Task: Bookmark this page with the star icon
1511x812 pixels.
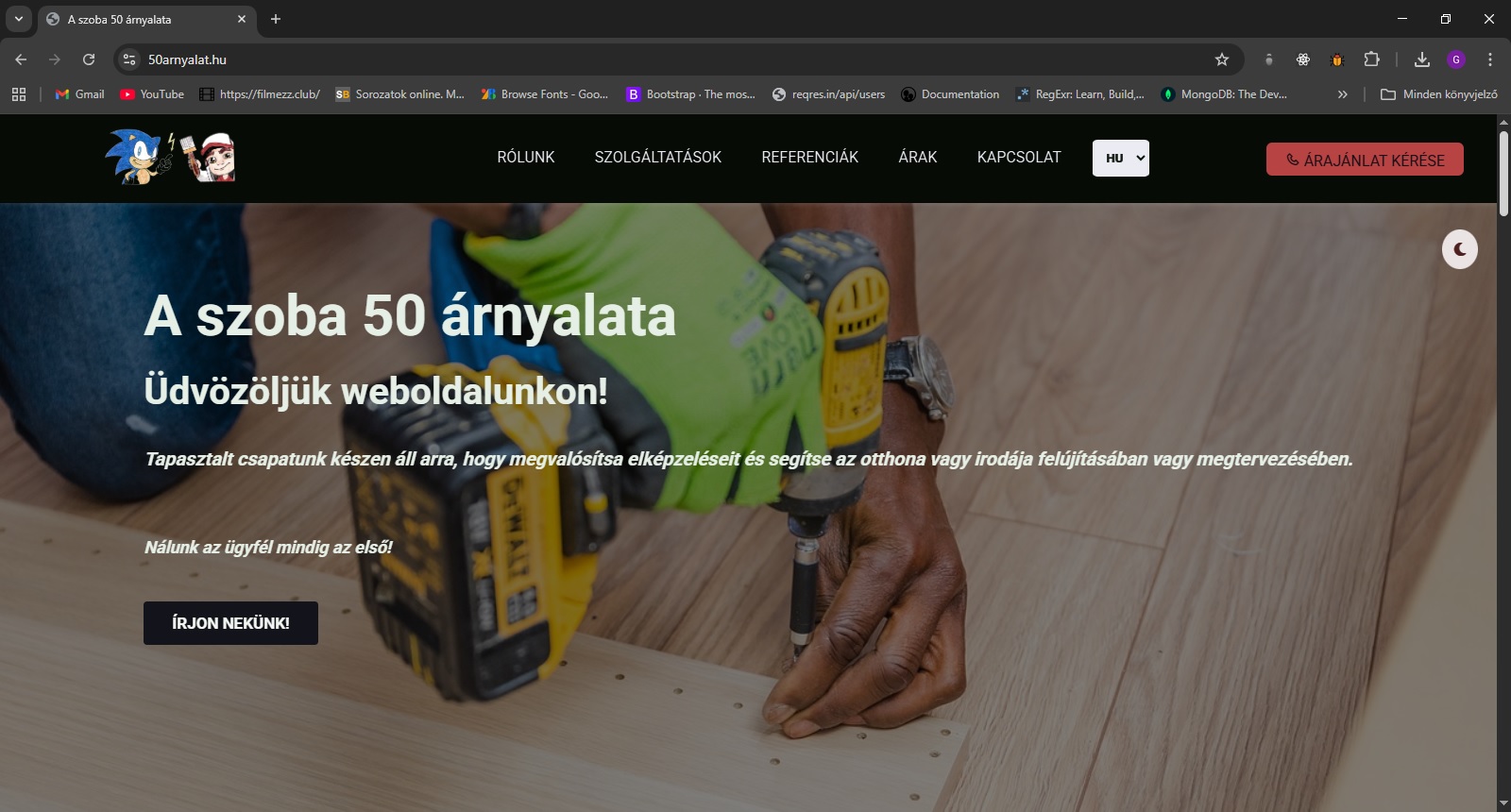Action: [x=1222, y=59]
